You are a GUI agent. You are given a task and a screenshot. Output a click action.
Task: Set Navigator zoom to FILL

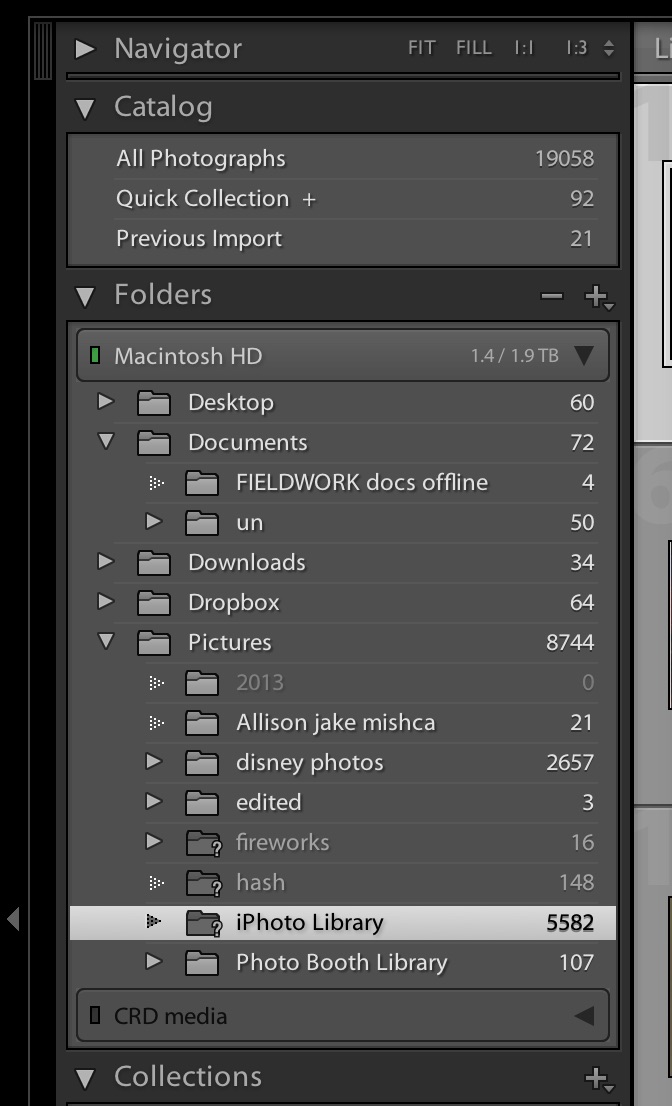pyautogui.click(x=473, y=48)
